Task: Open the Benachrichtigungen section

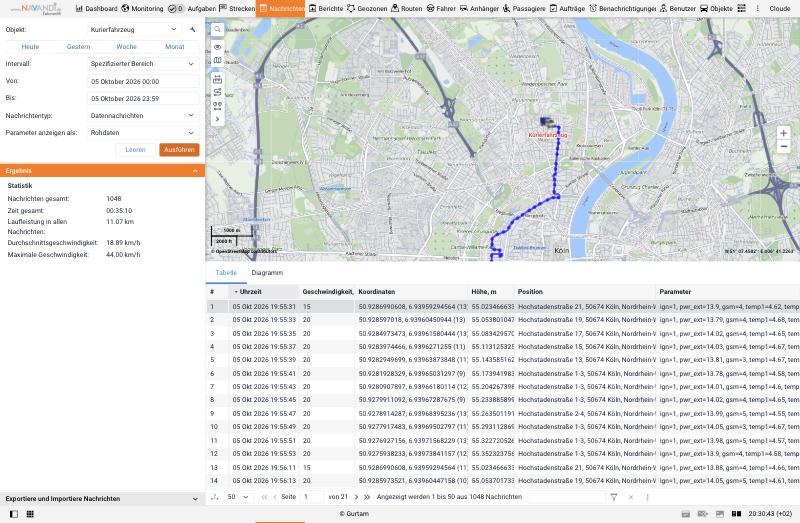Action: pos(623,8)
